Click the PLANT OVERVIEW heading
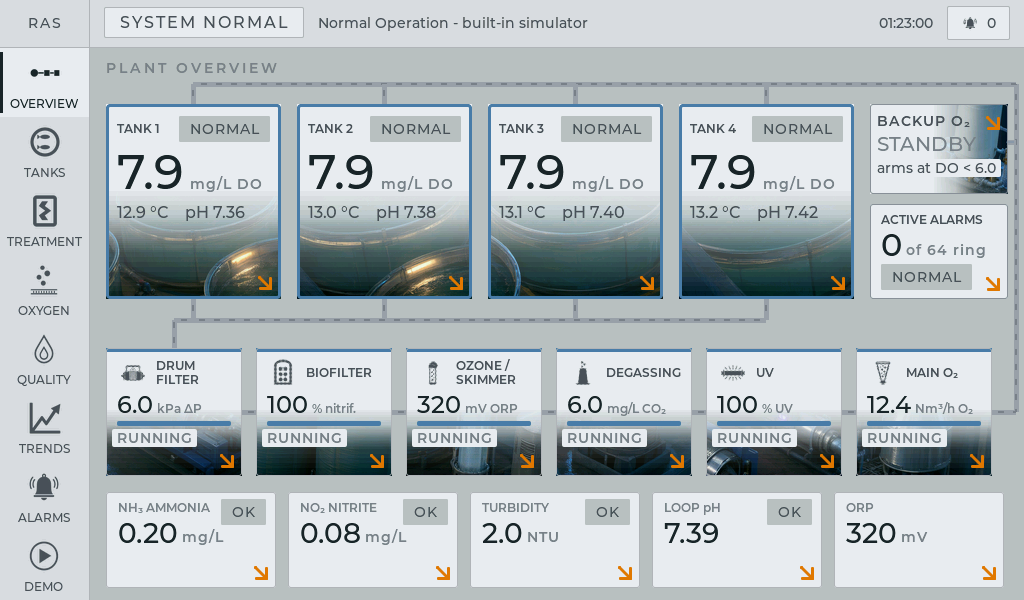Image resolution: width=1024 pixels, height=600 pixels. pos(192,68)
